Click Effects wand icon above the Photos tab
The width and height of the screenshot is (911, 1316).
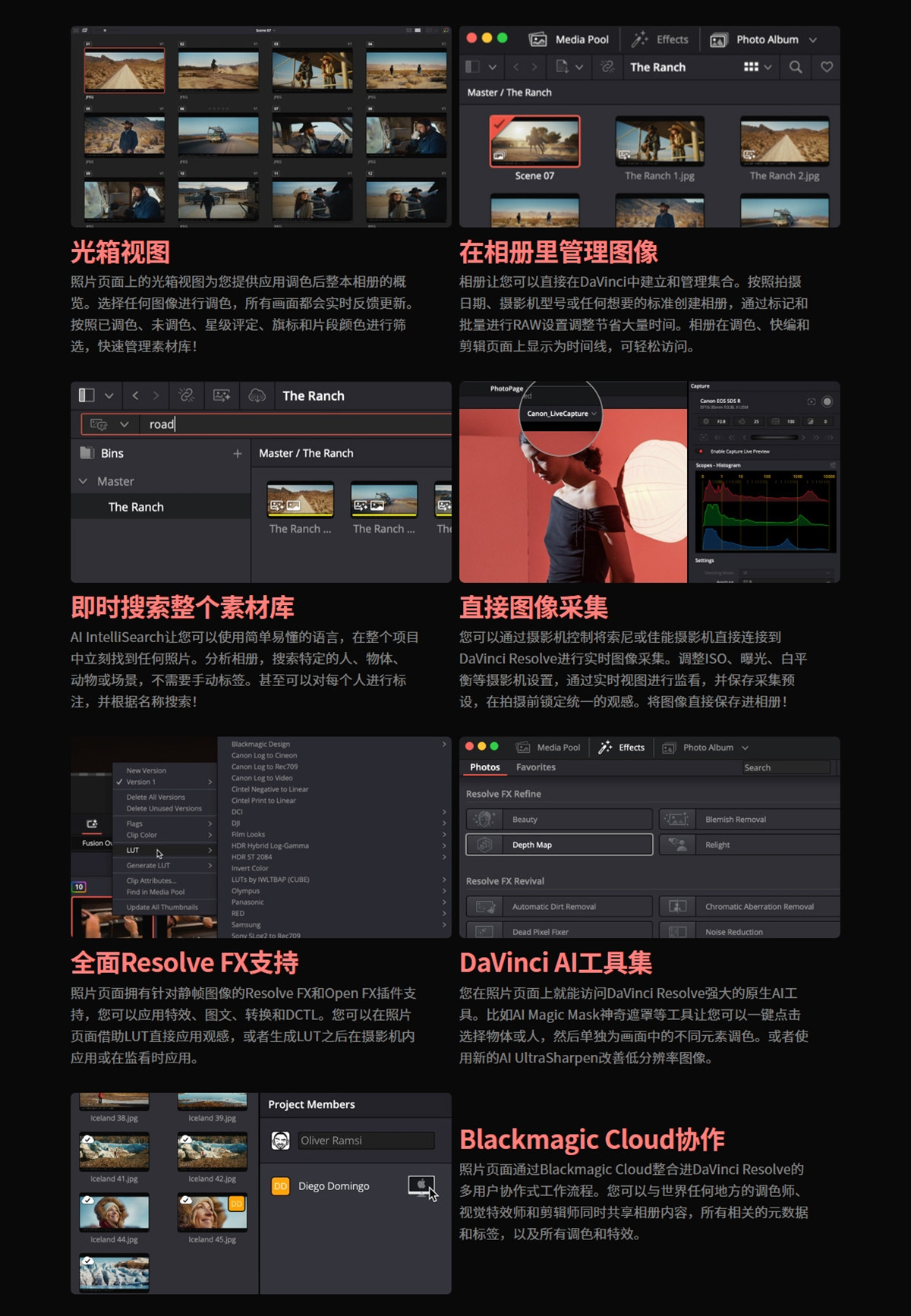tap(605, 748)
